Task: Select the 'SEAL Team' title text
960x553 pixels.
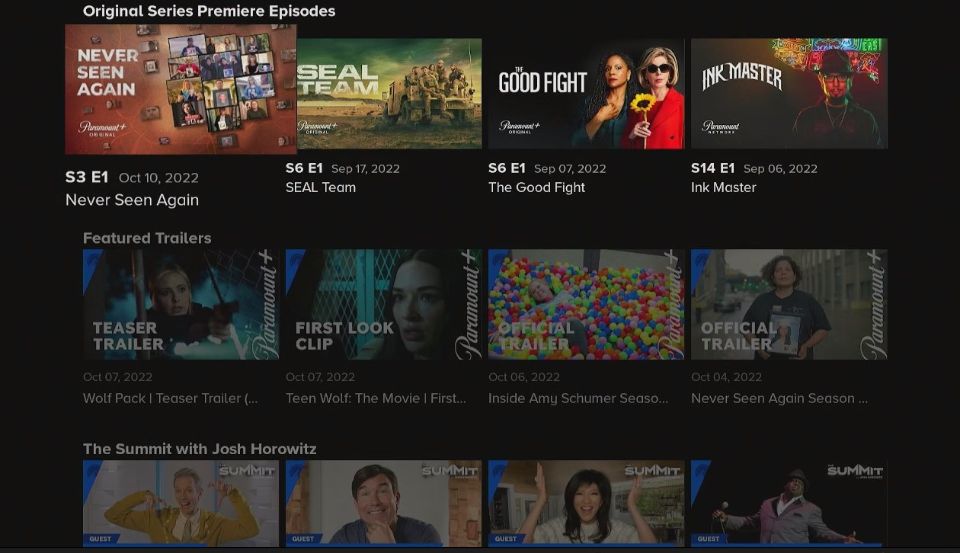Action: (320, 187)
